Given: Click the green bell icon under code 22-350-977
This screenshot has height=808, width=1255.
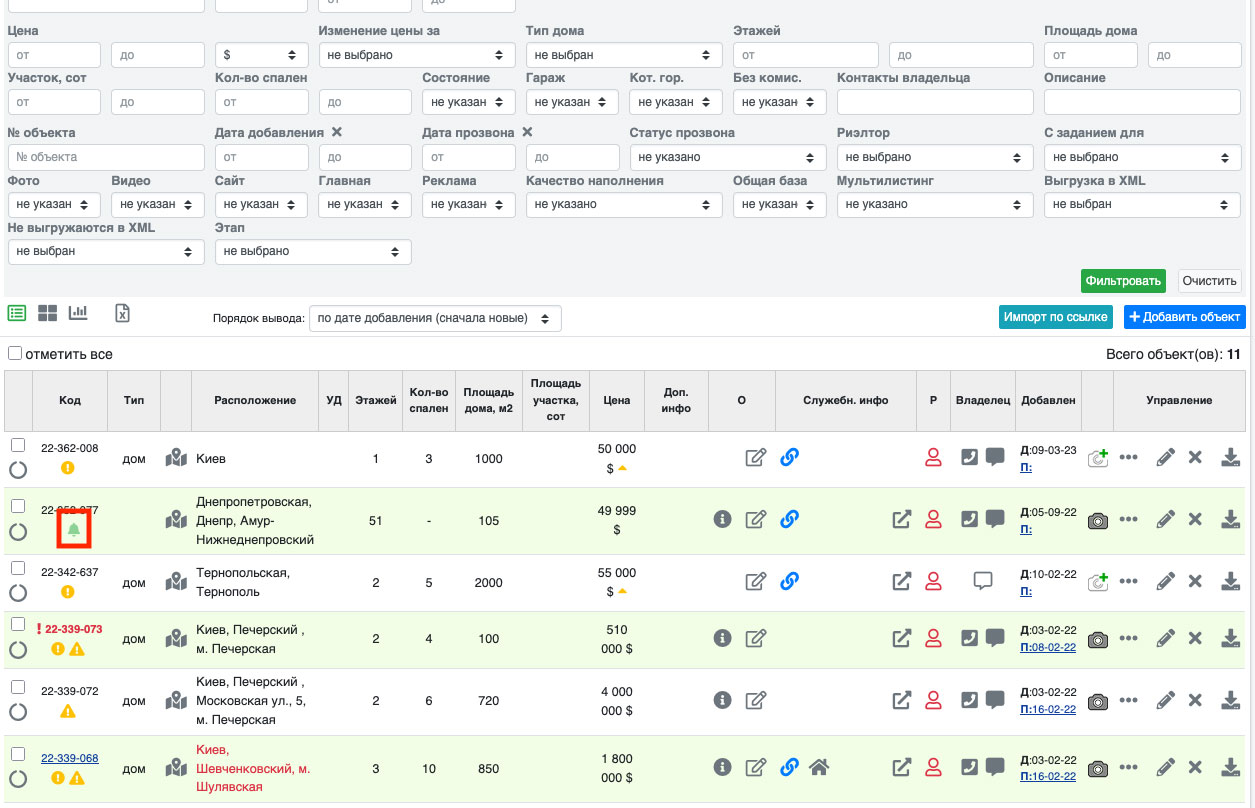Looking at the screenshot, I should point(73,531).
